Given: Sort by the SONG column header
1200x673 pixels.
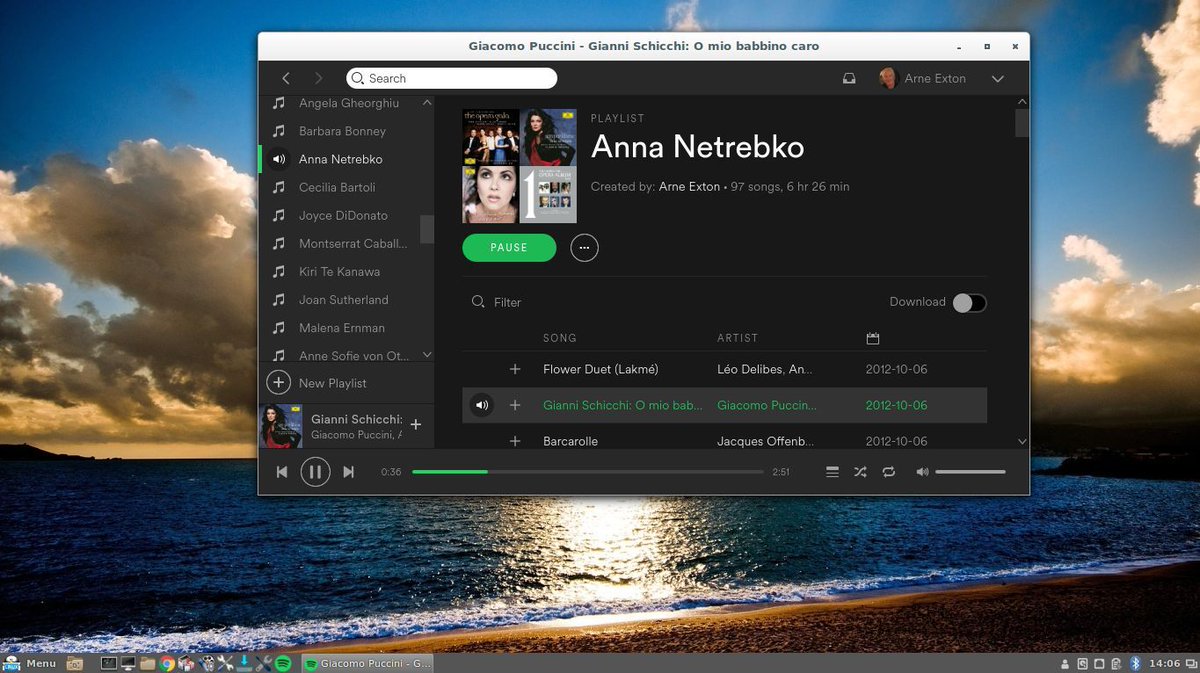Looking at the screenshot, I should tap(560, 338).
